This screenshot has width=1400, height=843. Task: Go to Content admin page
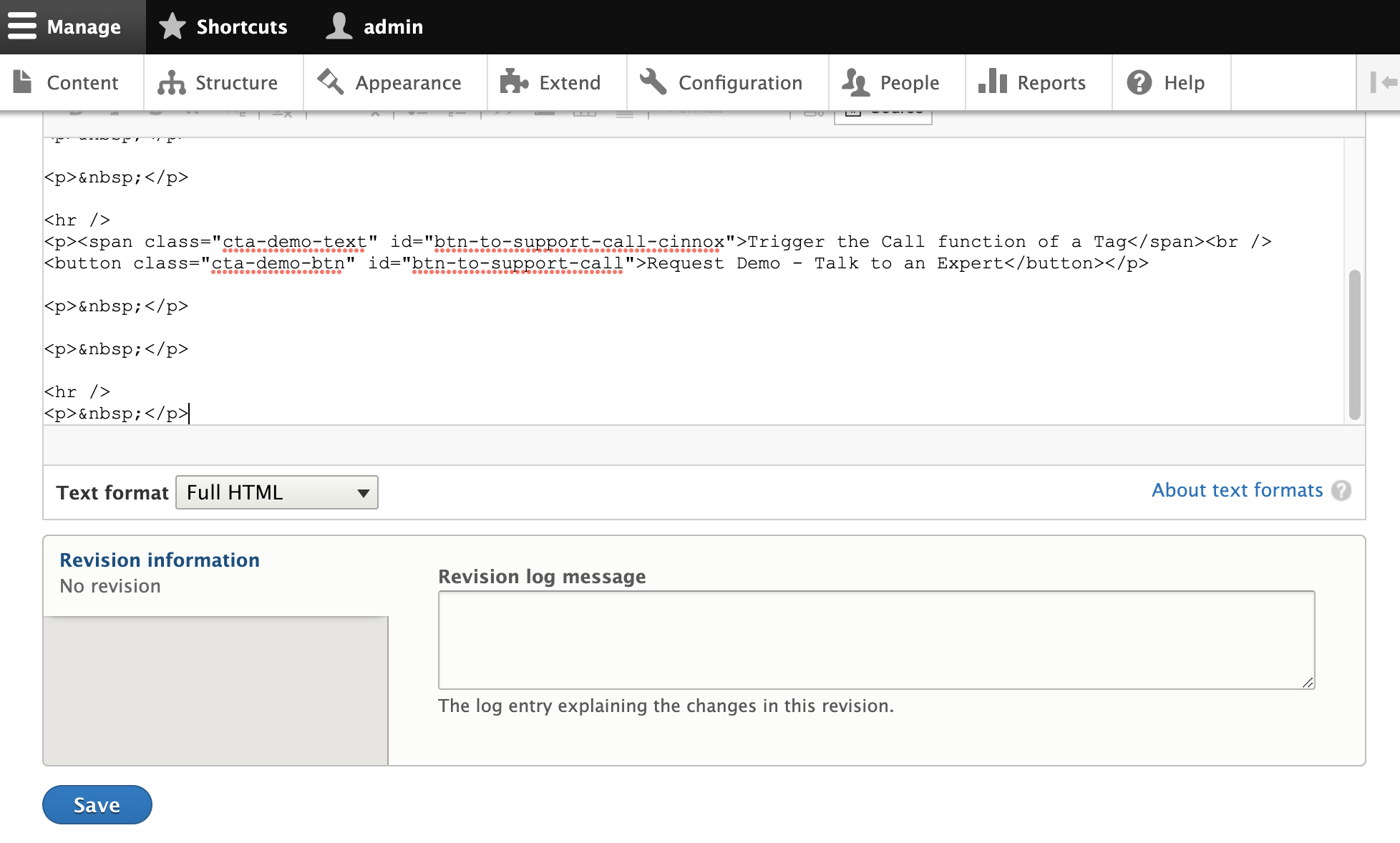click(x=68, y=82)
